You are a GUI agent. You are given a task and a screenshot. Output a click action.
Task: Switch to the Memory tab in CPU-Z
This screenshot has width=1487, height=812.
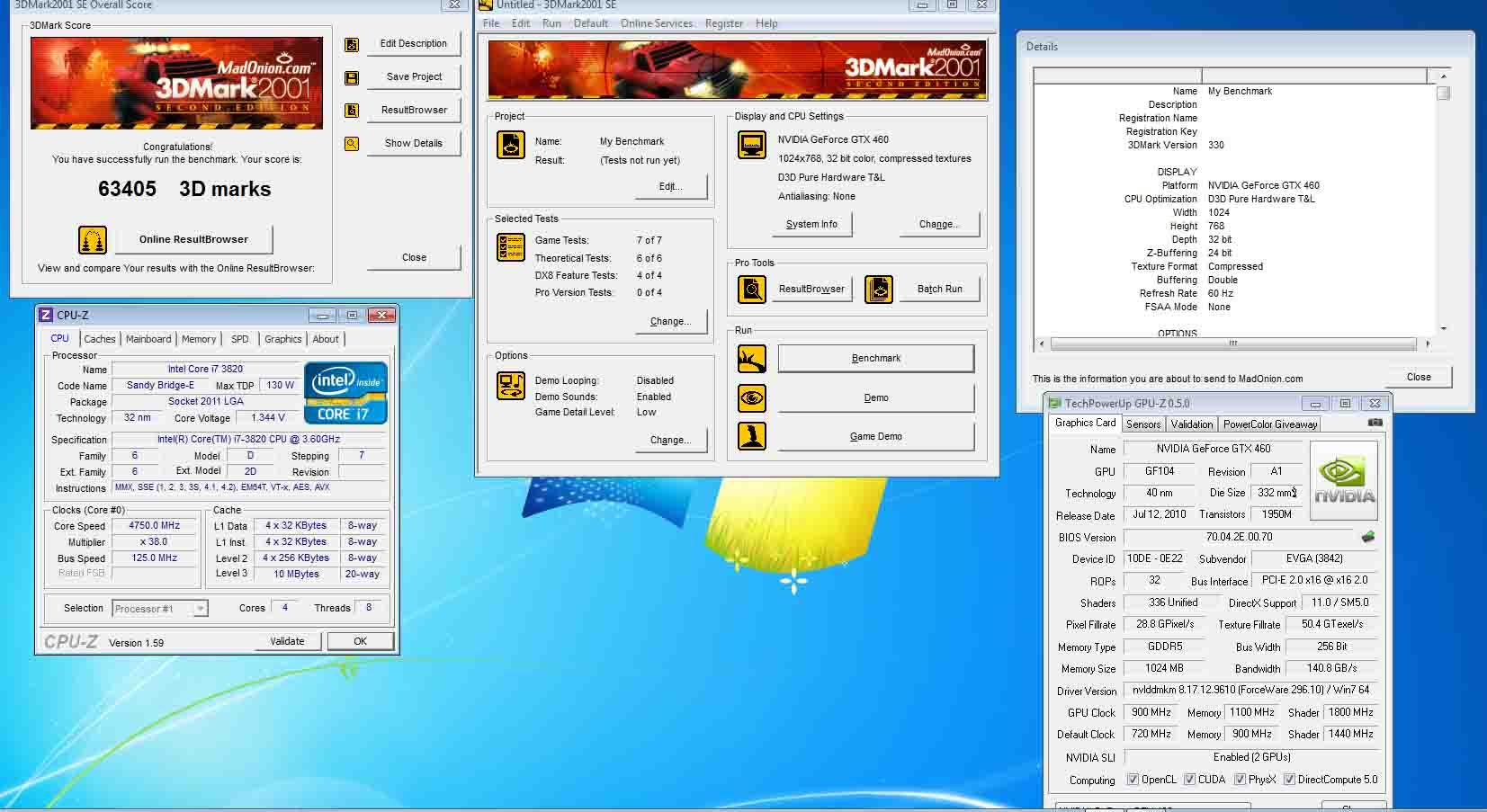199,339
